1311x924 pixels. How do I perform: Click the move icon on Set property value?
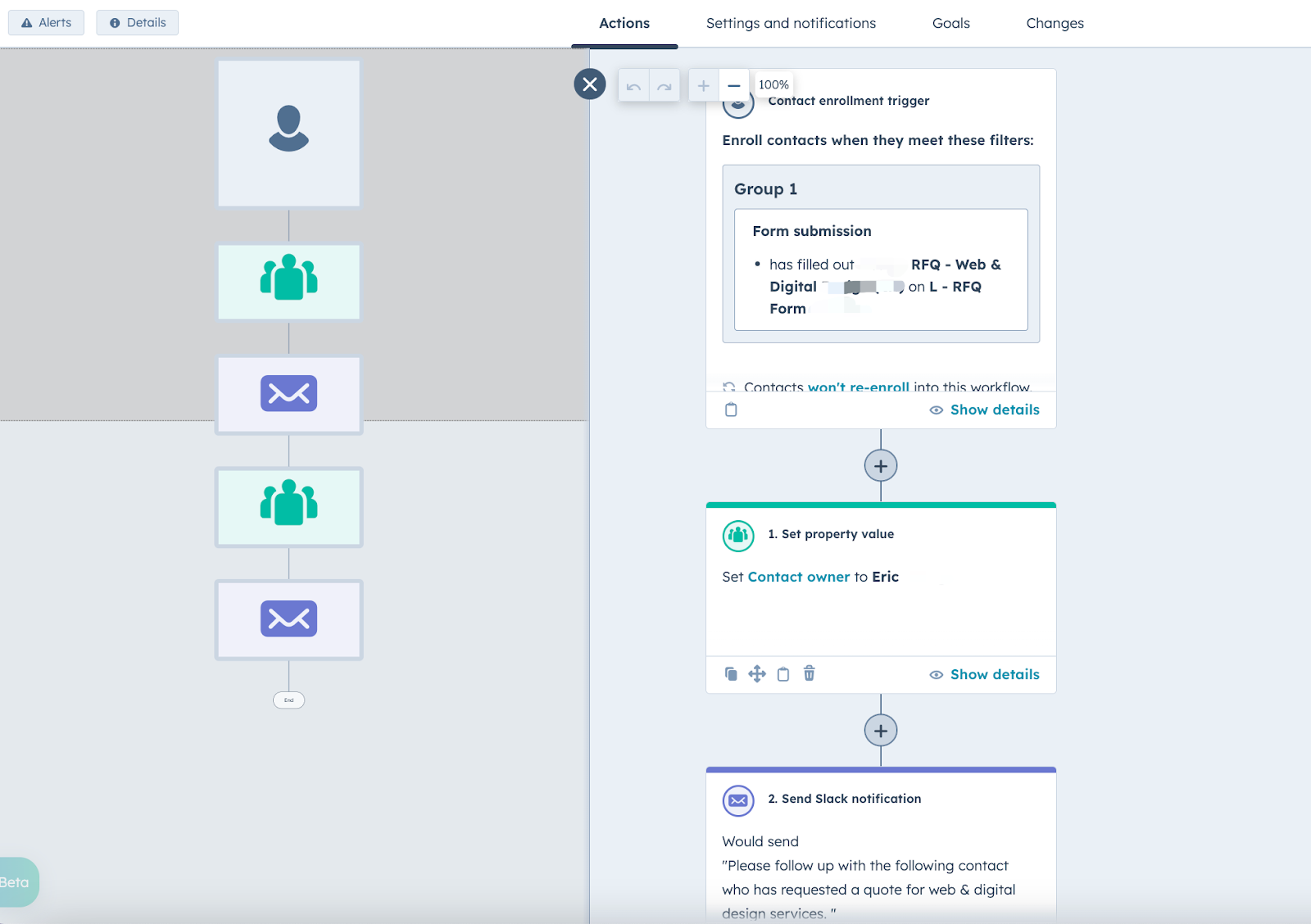click(x=757, y=673)
